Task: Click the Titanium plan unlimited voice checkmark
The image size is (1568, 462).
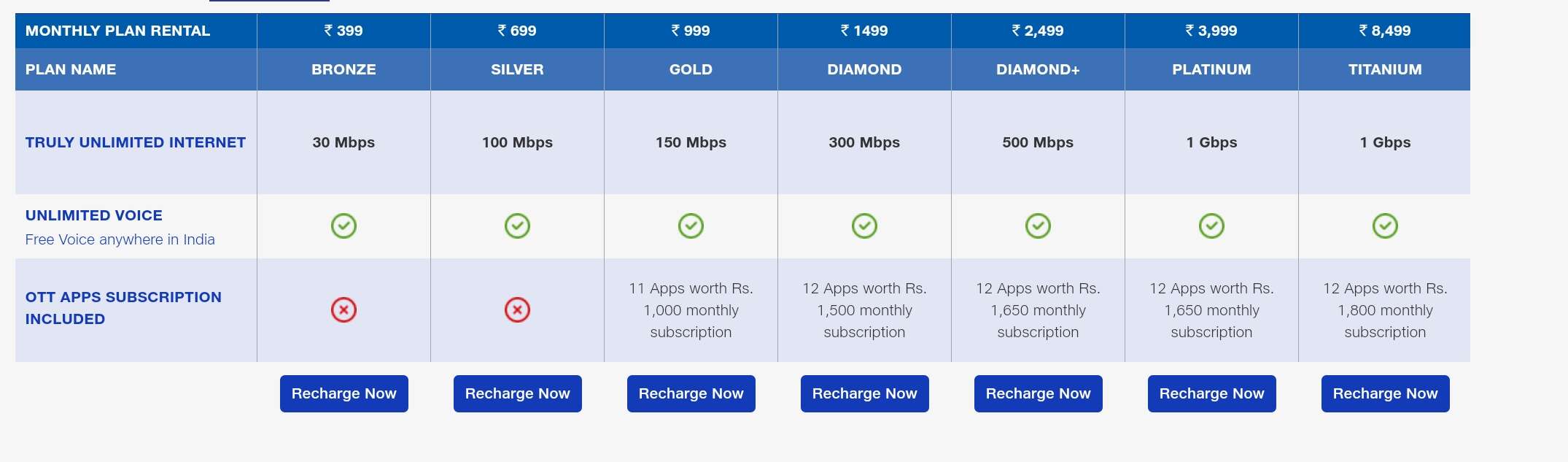Action: pos(1385,226)
